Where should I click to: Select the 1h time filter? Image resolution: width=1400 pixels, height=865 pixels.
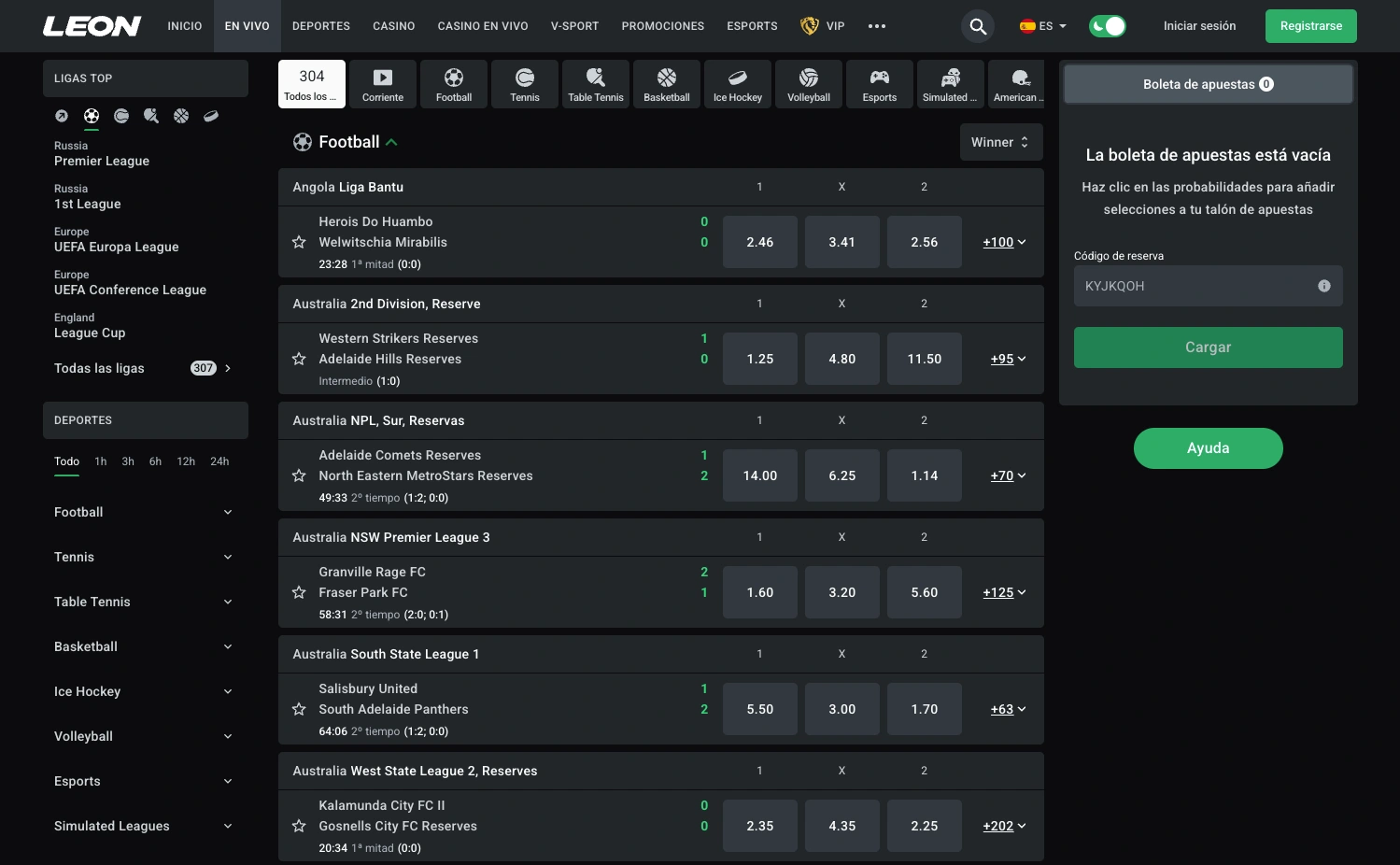[101, 461]
